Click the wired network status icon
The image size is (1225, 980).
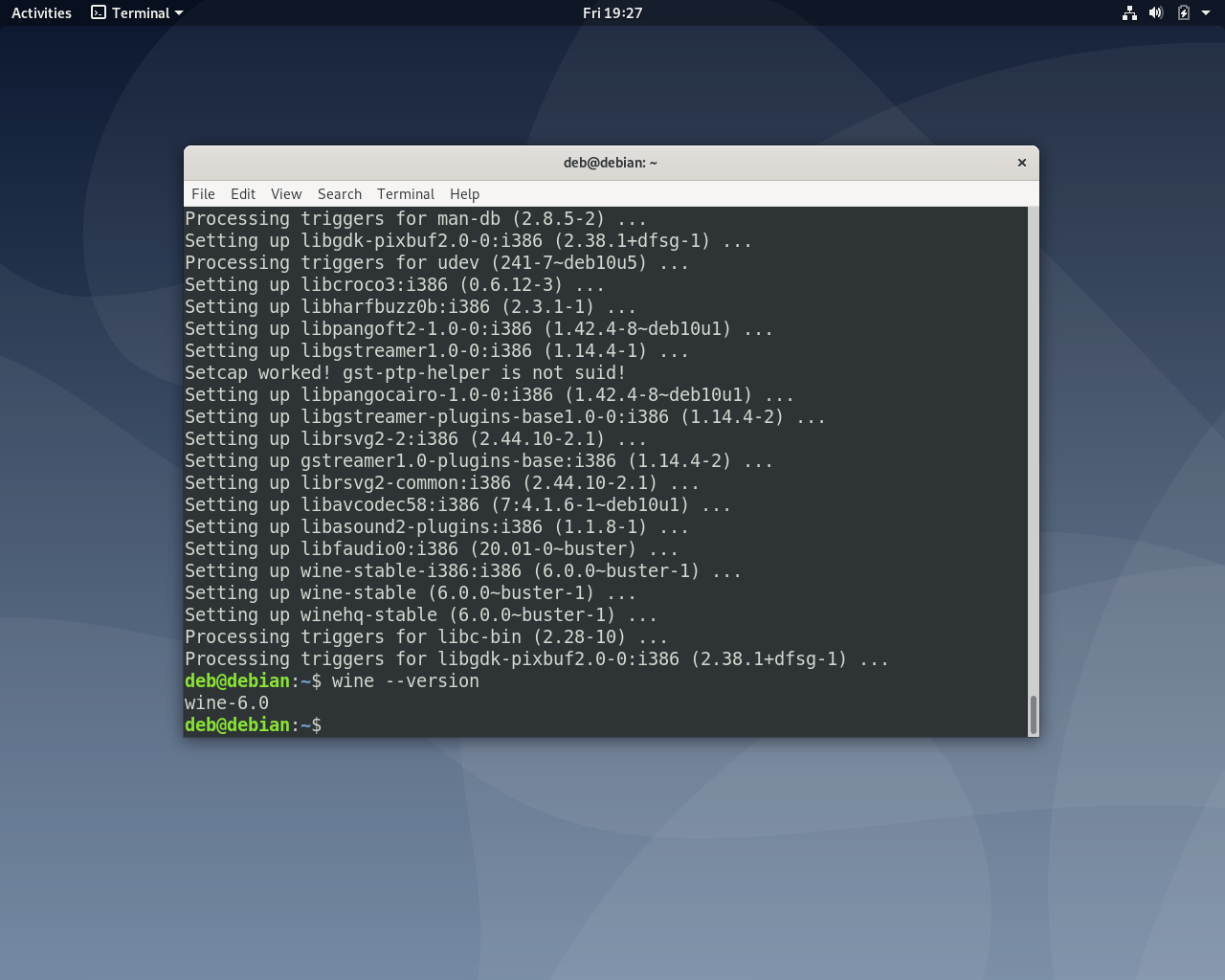coord(1129,12)
